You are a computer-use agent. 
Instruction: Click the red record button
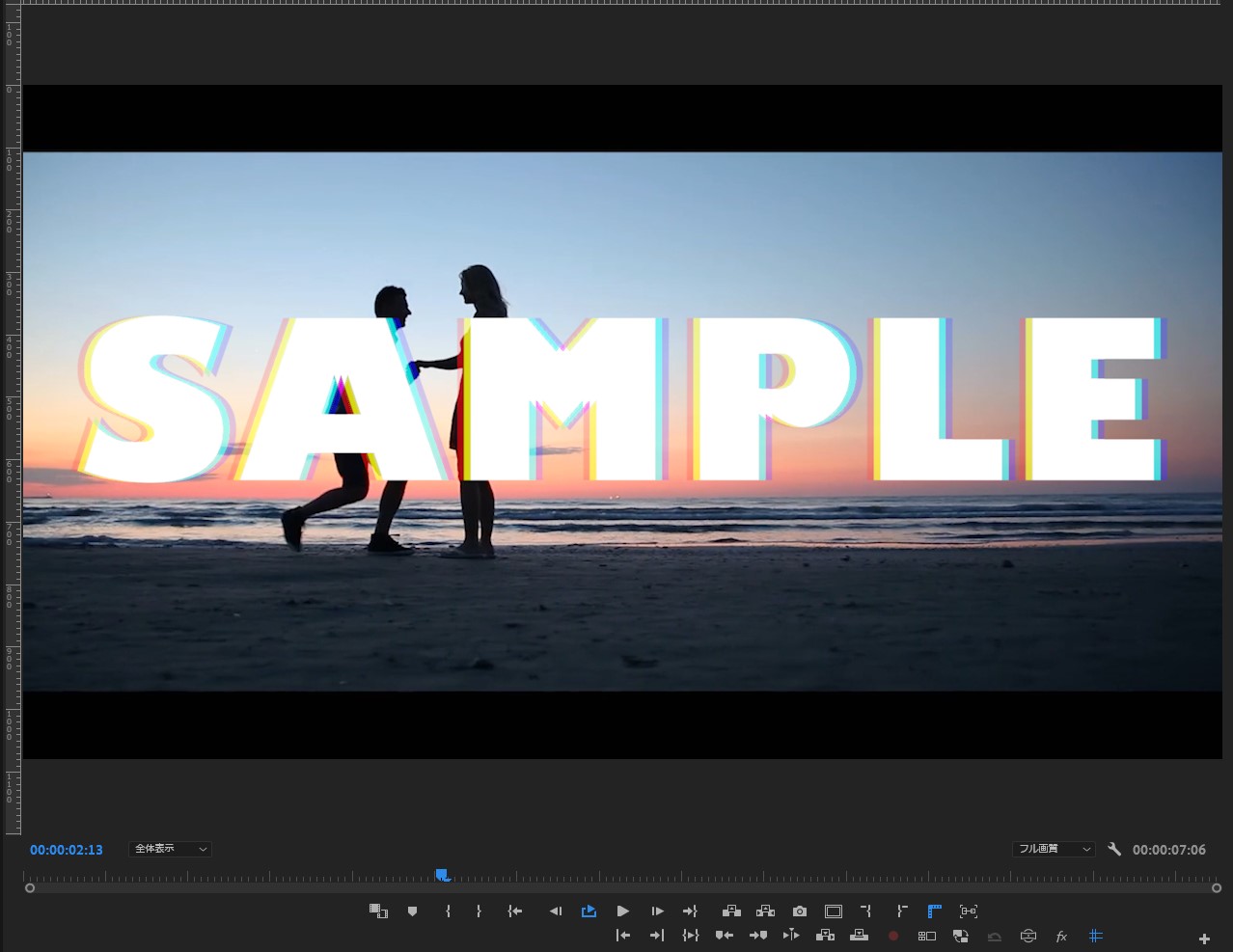point(893,936)
